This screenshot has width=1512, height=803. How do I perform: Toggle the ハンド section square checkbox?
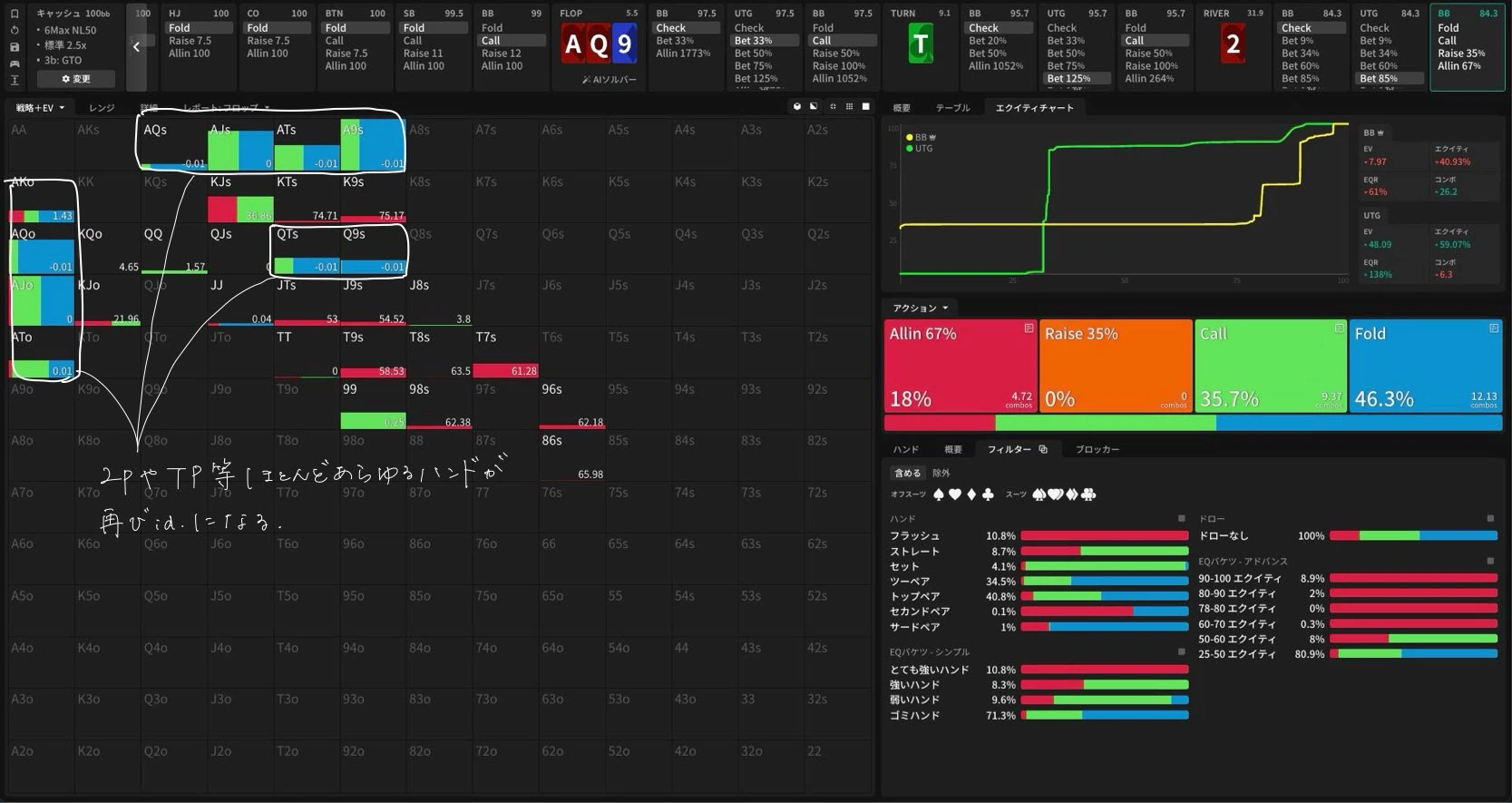[1181, 518]
